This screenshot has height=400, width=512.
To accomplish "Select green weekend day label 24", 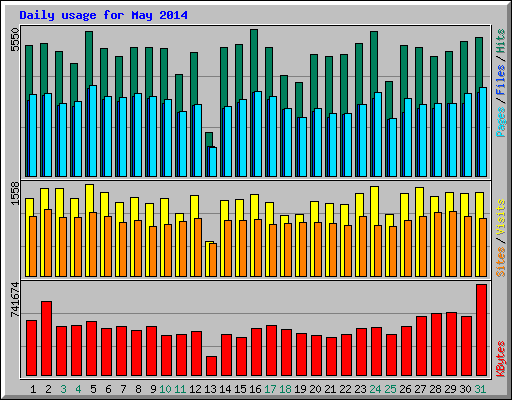I will pos(375,389).
